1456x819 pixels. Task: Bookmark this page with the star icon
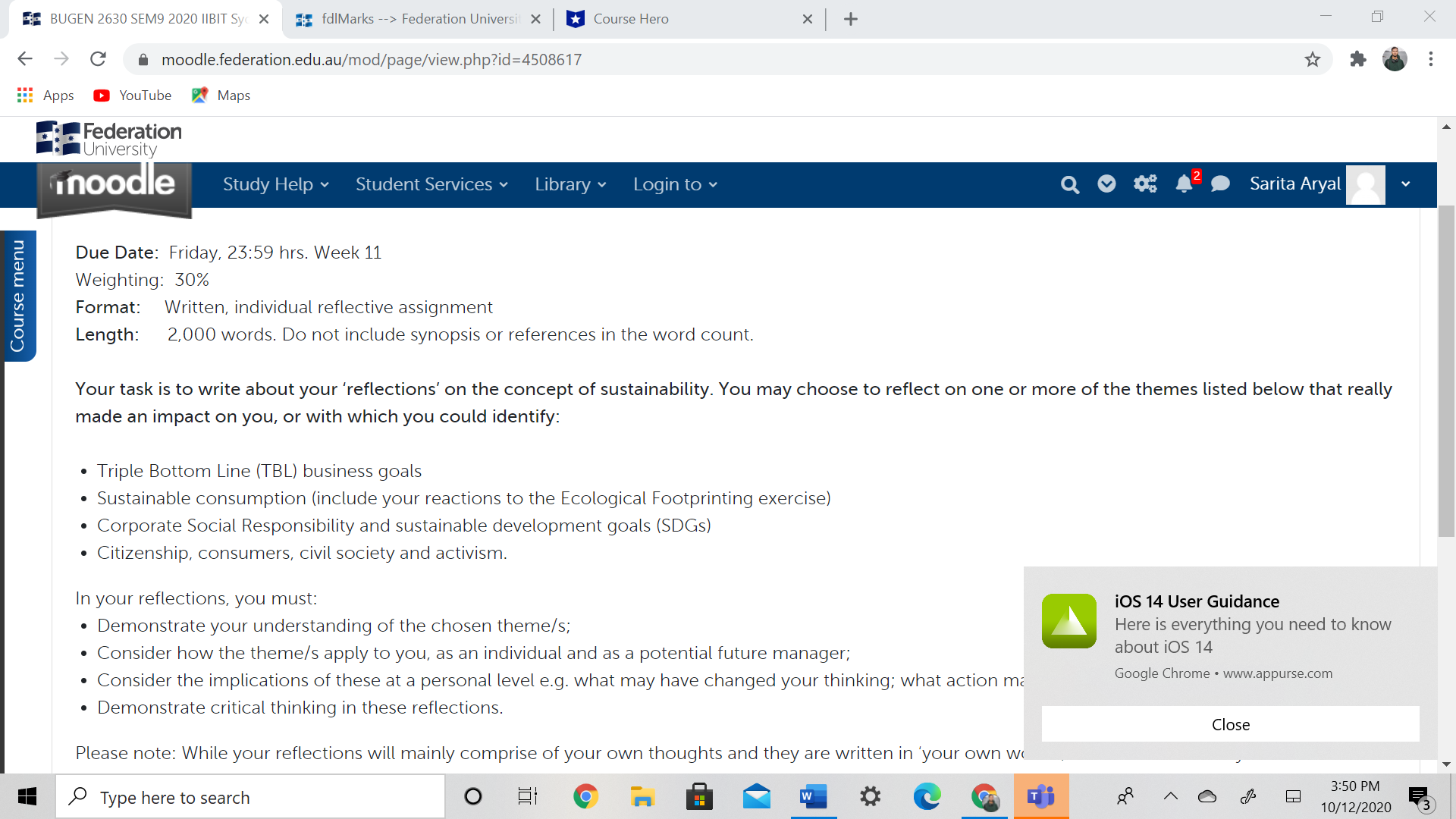point(1313,58)
